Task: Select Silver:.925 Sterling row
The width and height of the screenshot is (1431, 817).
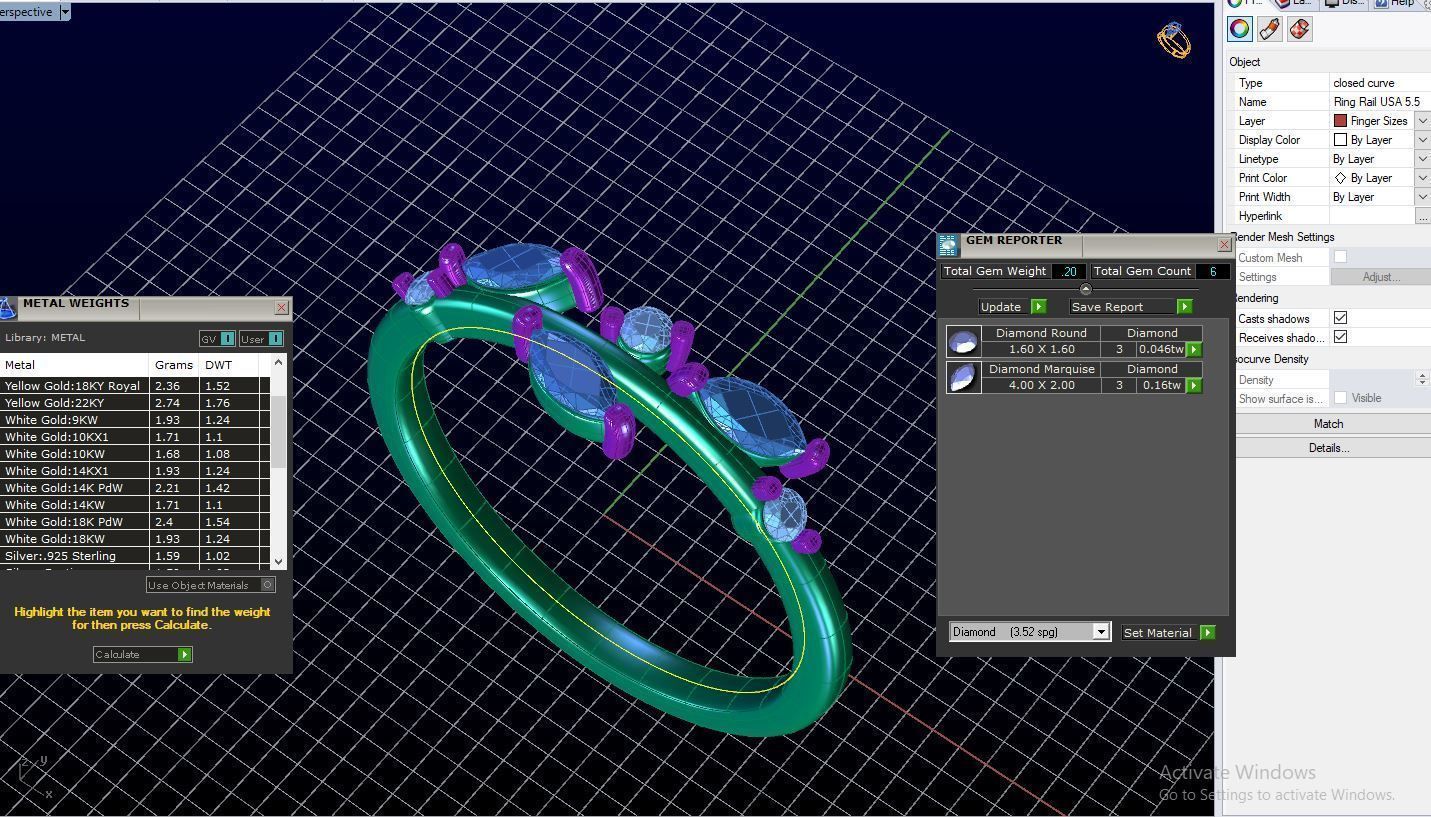Action: (x=135, y=556)
